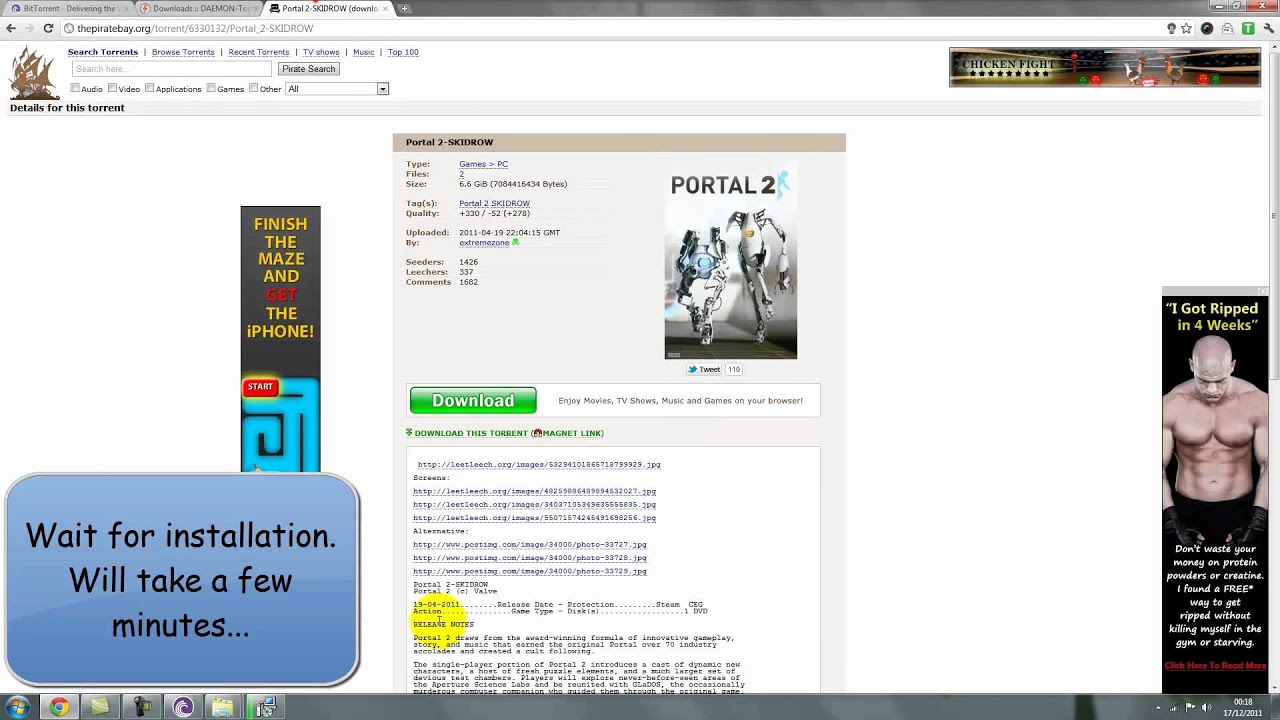Go to TV shows
The image size is (1280, 720).
coord(321,52)
